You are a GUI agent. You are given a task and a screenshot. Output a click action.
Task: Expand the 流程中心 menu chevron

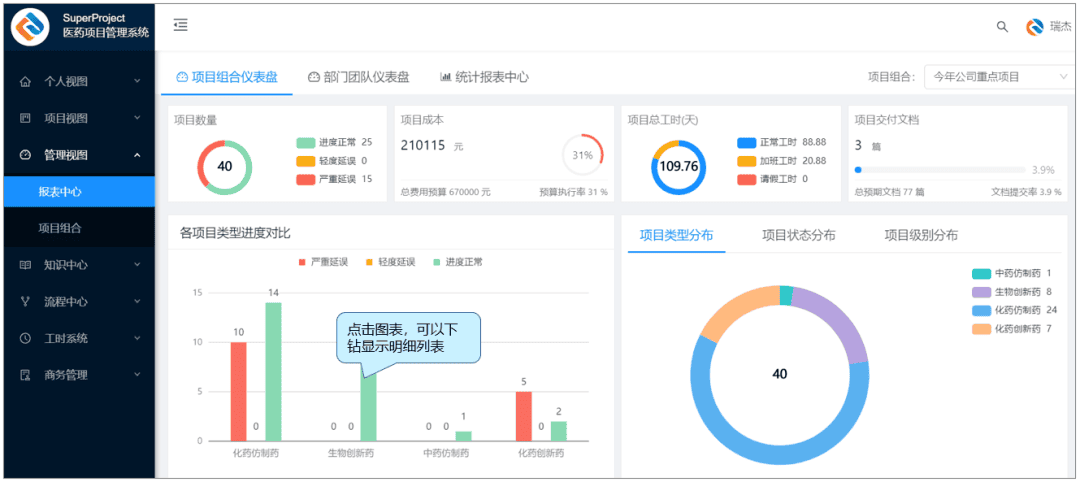[137, 302]
